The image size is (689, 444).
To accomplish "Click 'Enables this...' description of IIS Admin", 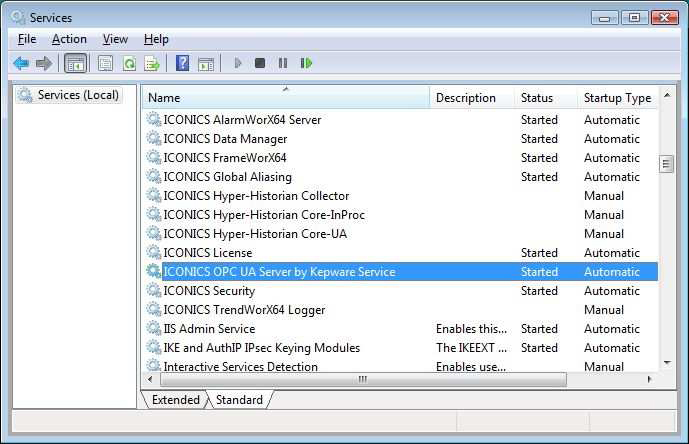I will coord(471,328).
